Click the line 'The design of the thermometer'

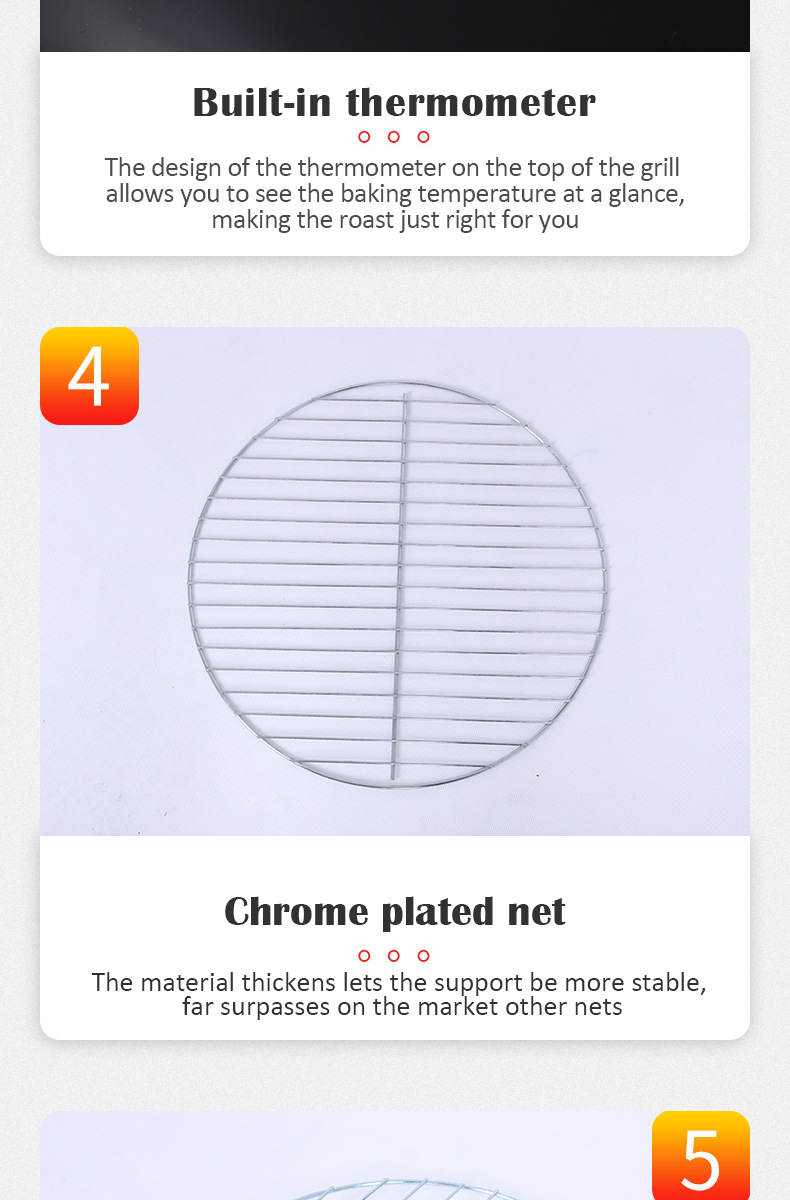(392, 167)
